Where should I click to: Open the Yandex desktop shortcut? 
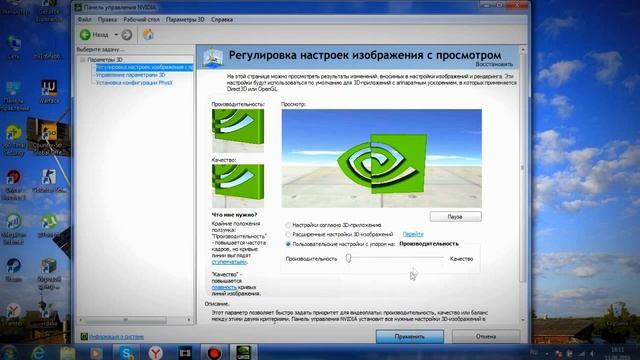coord(13,314)
